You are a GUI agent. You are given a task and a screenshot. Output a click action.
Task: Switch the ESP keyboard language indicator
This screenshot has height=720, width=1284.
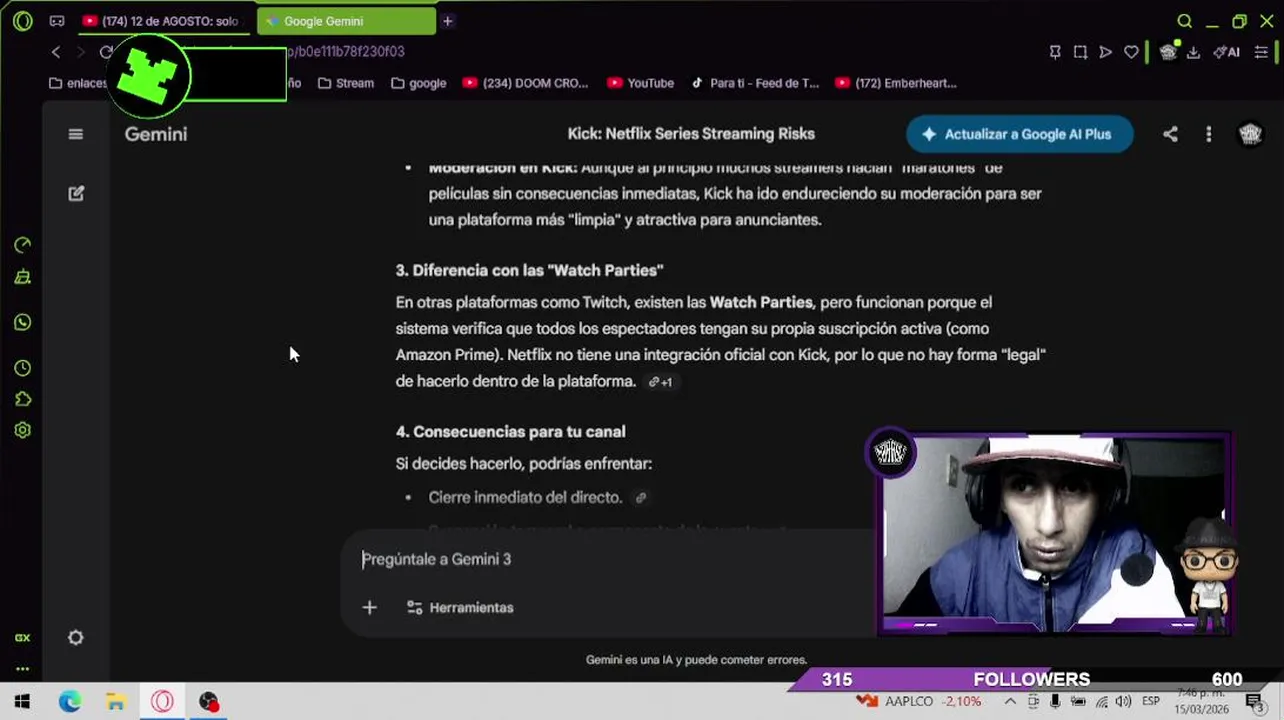coord(1151,702)
